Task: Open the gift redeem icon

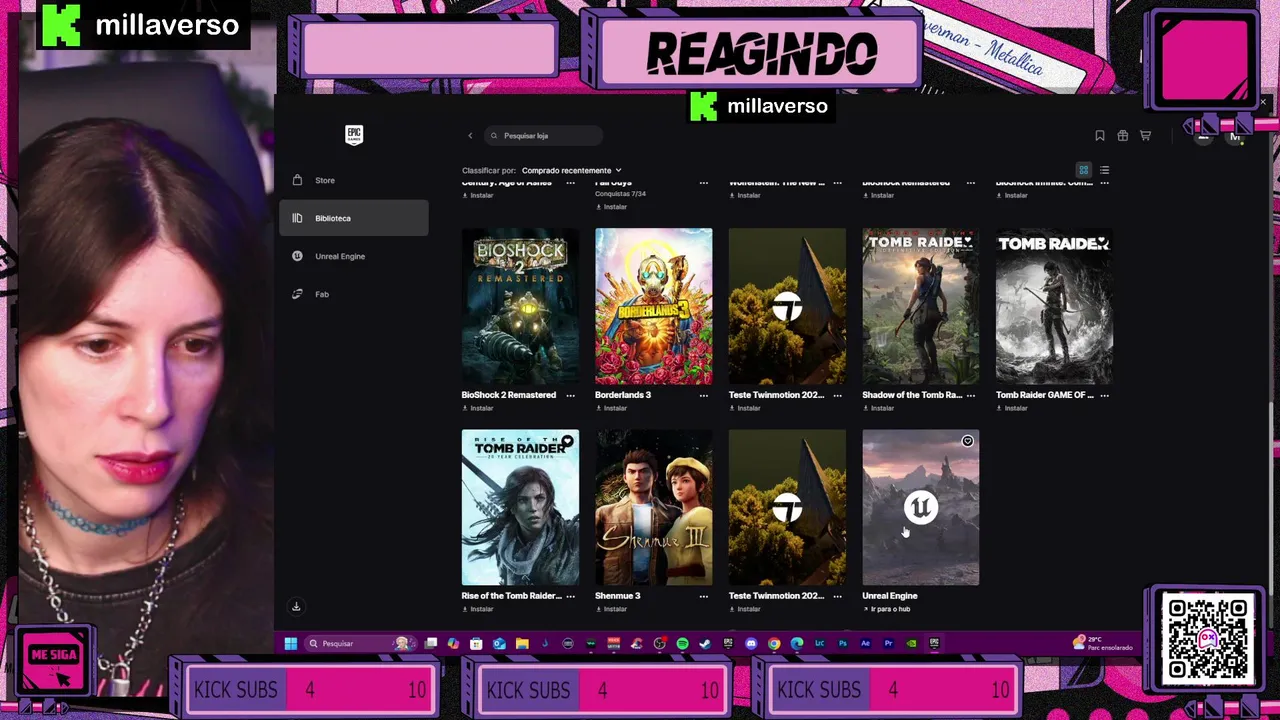Action: (x=1123, y=136)
